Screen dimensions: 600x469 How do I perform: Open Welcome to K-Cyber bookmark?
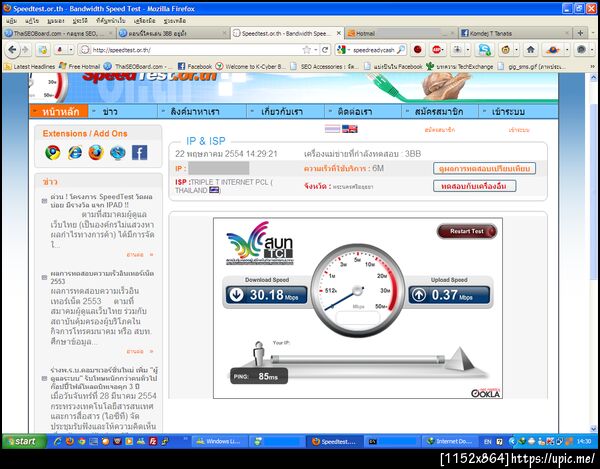[x=251, y=67]
